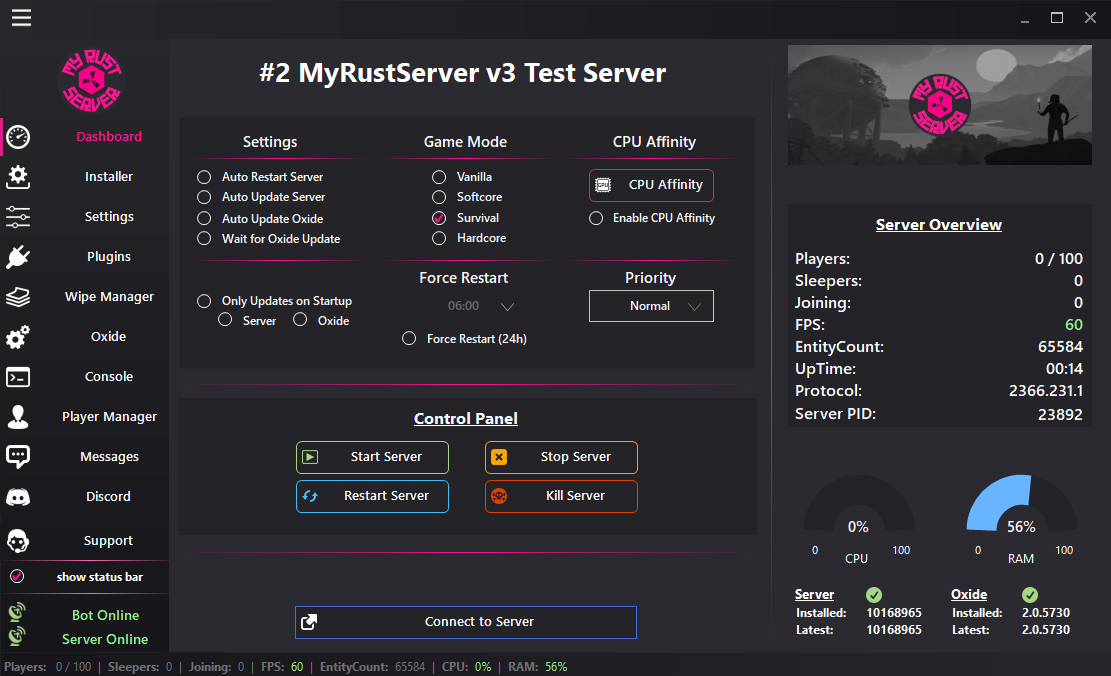Enable Only Updates on Startup
Image resolution: width=1111 pixels, height=676 pixels.
(204, 301)
